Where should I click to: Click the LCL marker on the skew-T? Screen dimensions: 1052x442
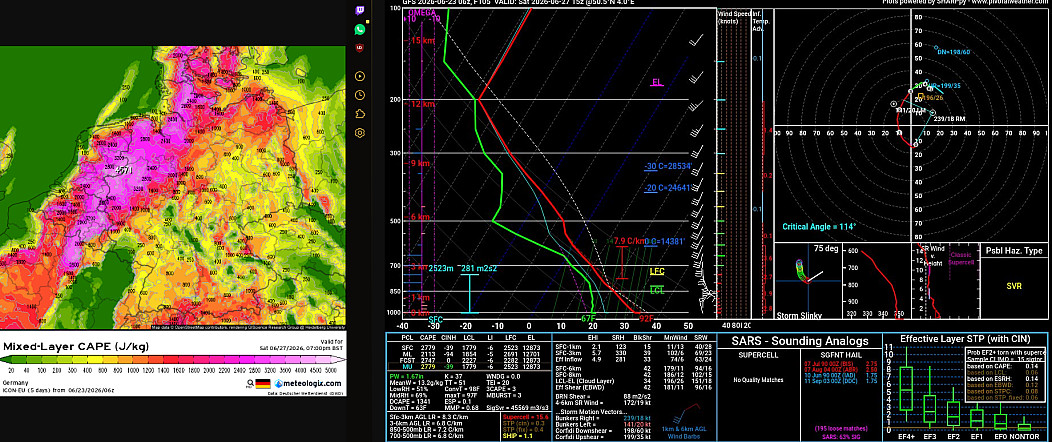[658, 290]
